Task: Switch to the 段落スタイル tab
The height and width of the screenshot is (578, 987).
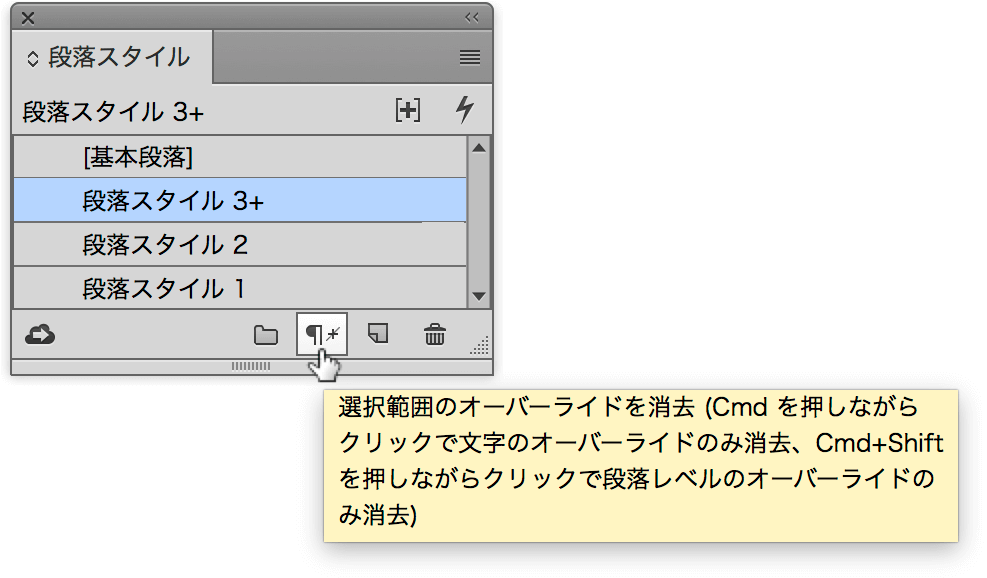Action: coord(112,57)
